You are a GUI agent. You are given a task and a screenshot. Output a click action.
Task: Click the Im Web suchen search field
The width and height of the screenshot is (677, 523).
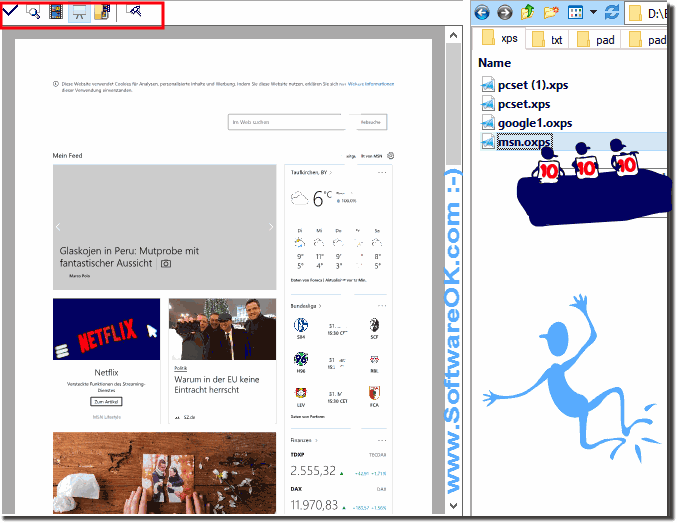click(x=288, y=122)
